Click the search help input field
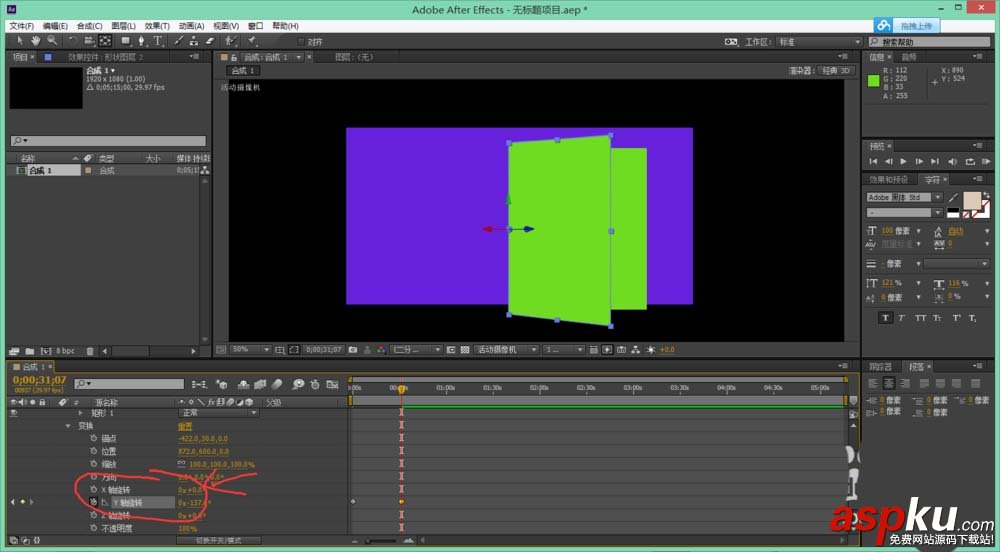Screen dimensions: 1000x552 [x=929, y=42]
